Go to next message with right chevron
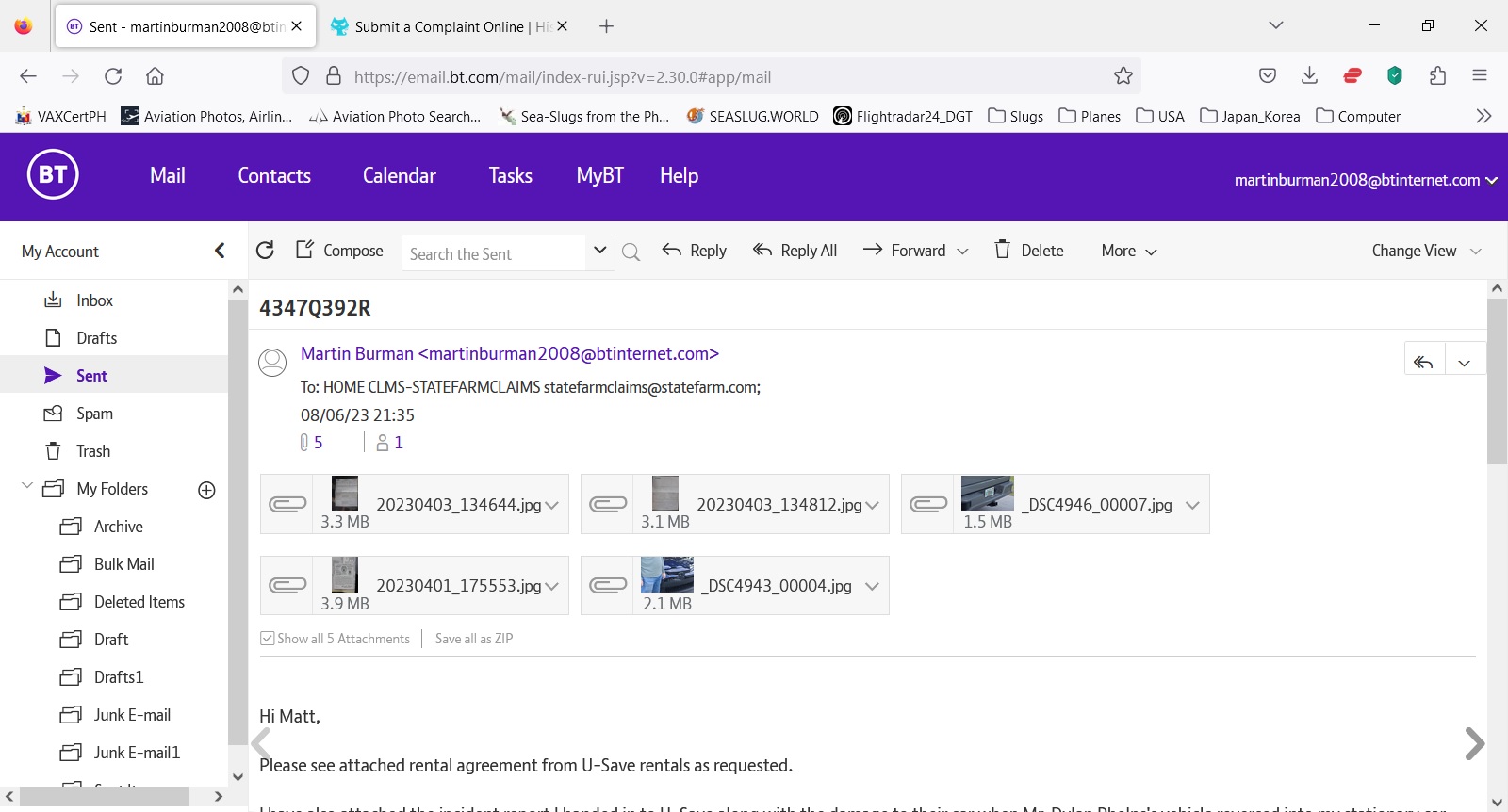 pyautogui.click(x=1474, y=744)
